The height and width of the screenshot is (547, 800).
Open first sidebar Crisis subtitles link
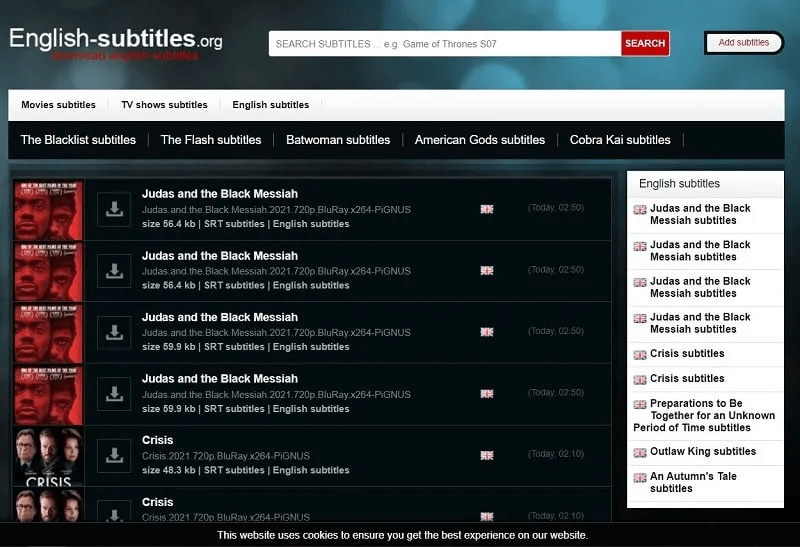click(x=687, y=353)
